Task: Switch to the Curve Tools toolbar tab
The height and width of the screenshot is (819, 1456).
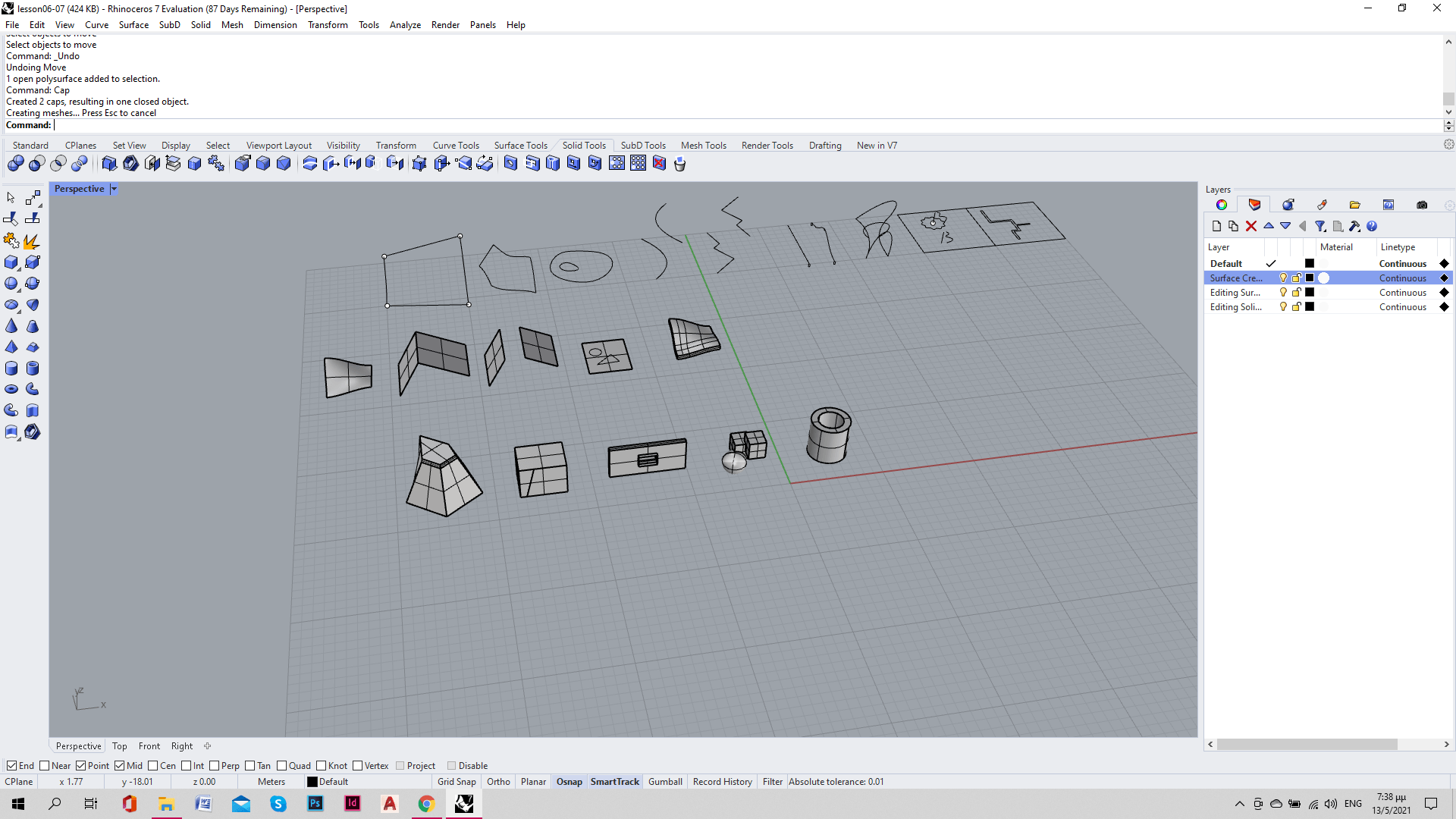Action: [x=456, y=146]
